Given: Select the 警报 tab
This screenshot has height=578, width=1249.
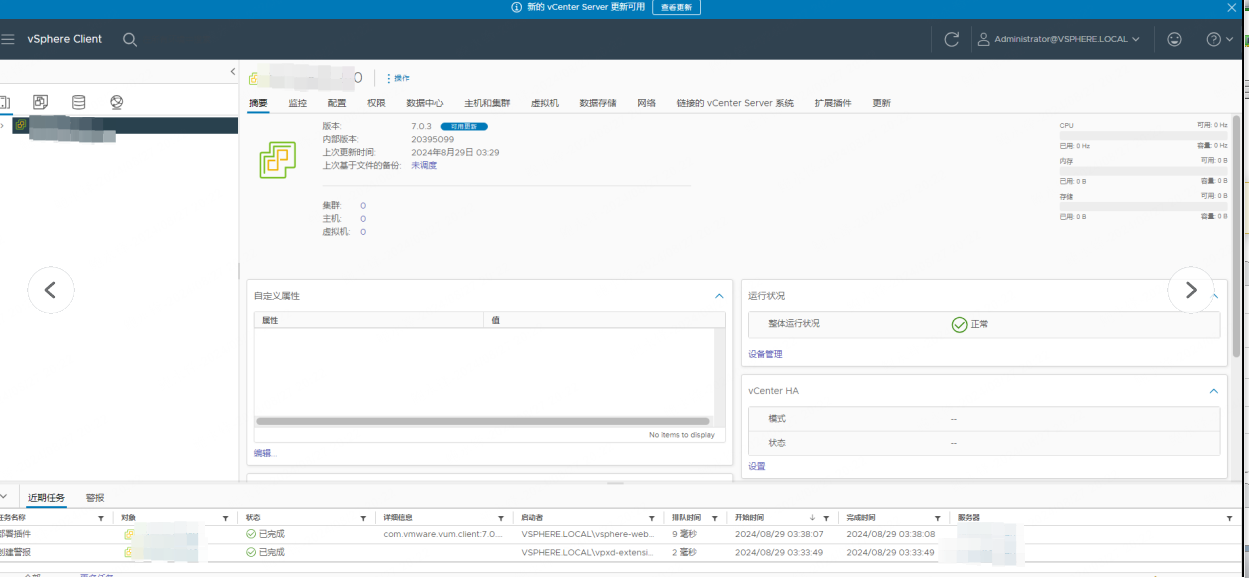Looking at the screenshot, I should [x=95, y=498].
